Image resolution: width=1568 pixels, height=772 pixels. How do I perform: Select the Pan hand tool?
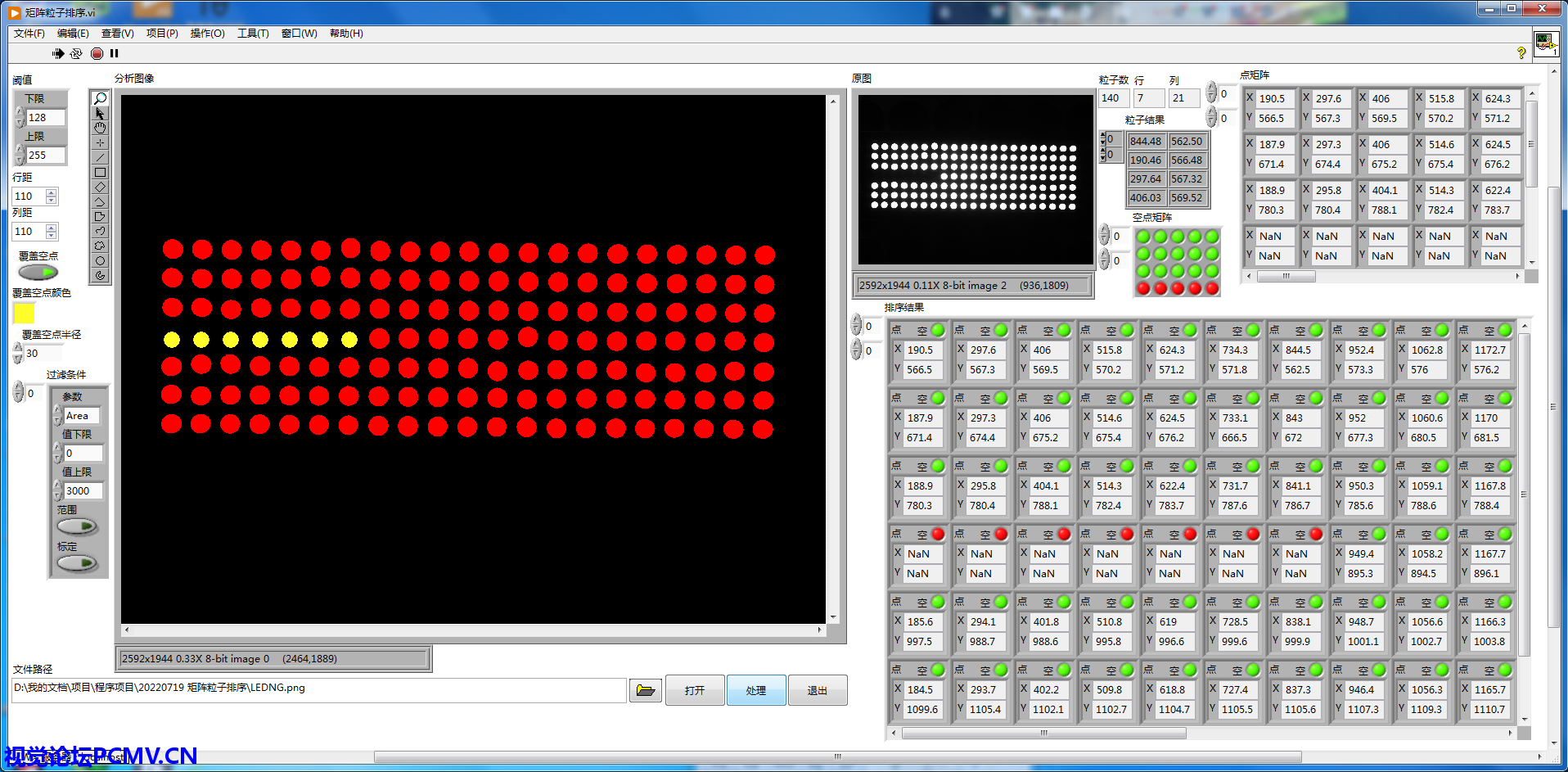click(x=100, y=129)
